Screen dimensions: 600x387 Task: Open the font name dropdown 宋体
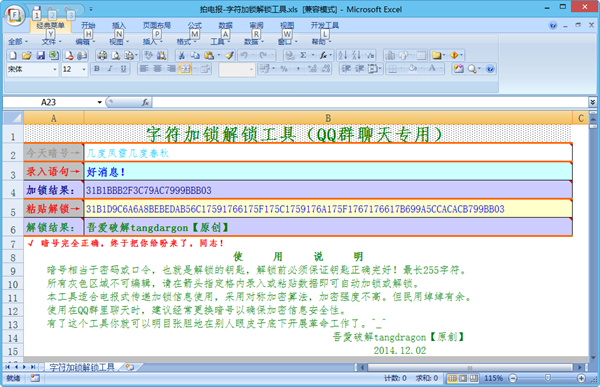[x=33, y=69]
